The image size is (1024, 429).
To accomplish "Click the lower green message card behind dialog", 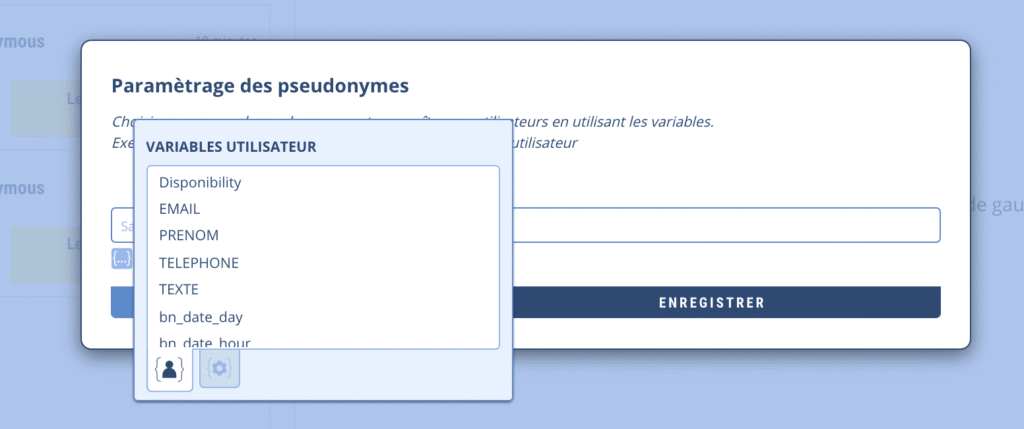I will tap(45, 254).
